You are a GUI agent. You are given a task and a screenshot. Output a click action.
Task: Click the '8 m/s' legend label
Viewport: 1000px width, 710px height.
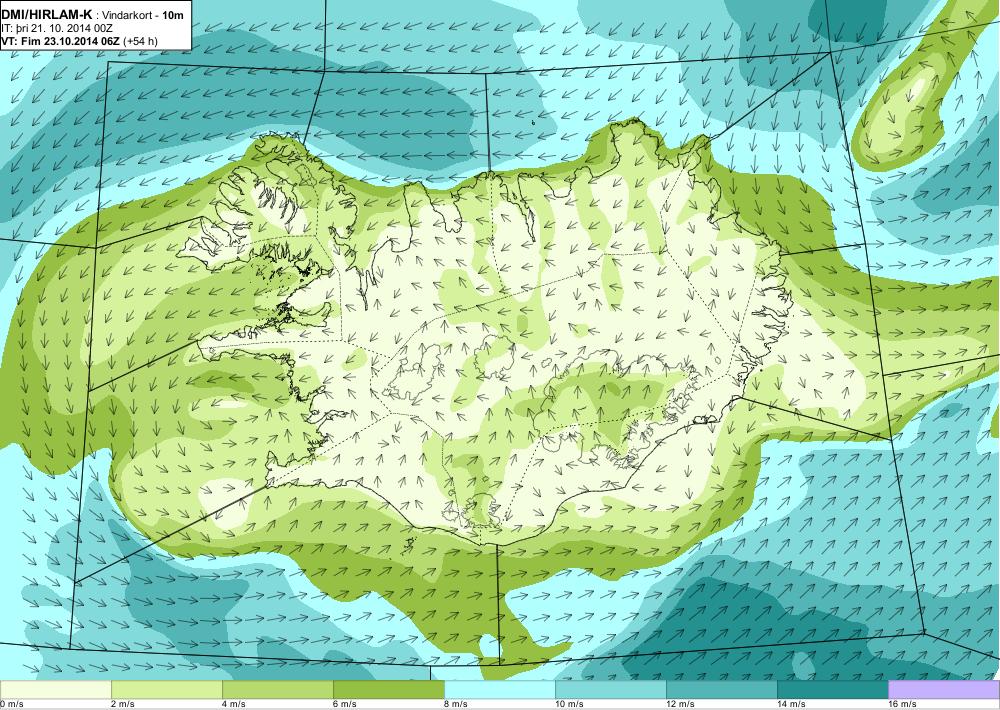coord(456,704)
